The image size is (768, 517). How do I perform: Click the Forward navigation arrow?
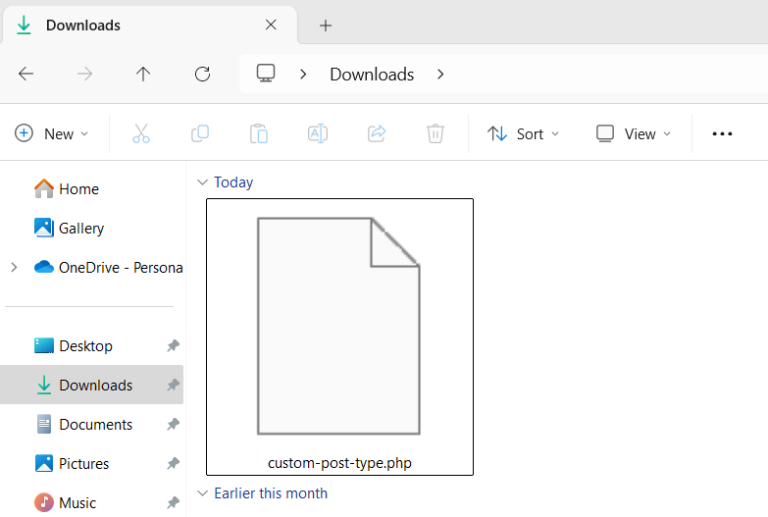[85, 74]
